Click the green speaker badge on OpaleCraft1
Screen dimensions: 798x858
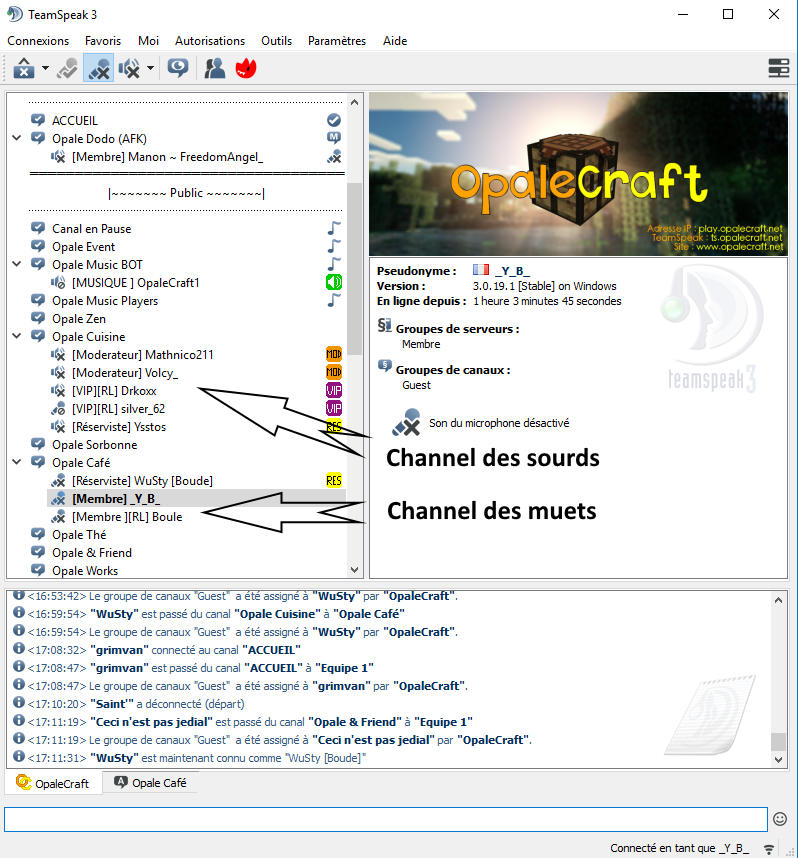[x=334, y=282]
